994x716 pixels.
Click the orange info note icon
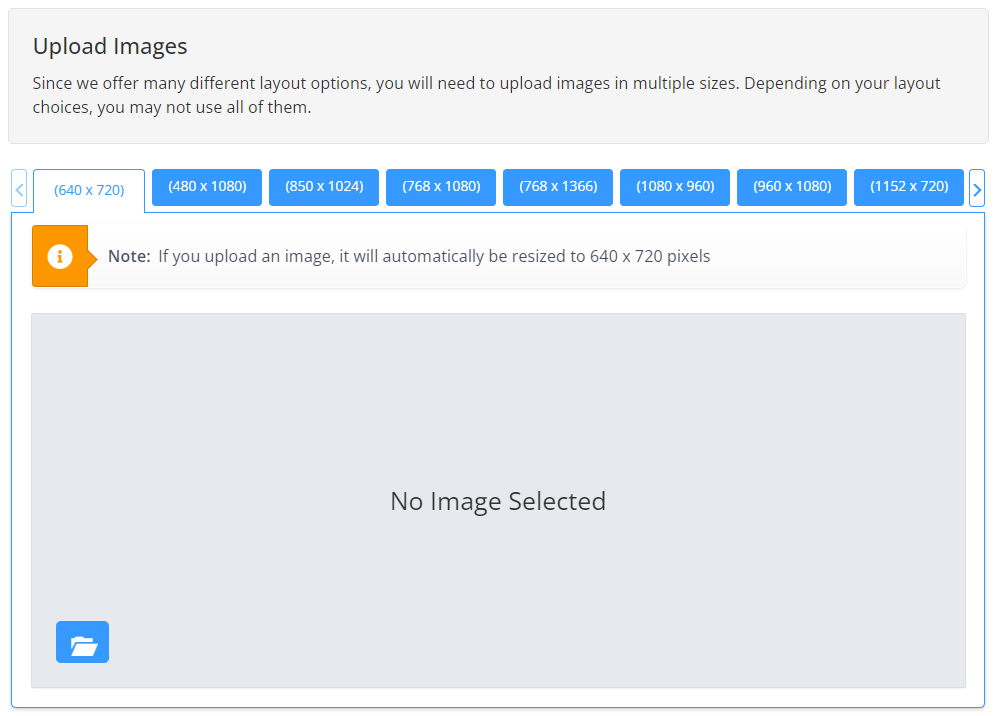[60, 256]
